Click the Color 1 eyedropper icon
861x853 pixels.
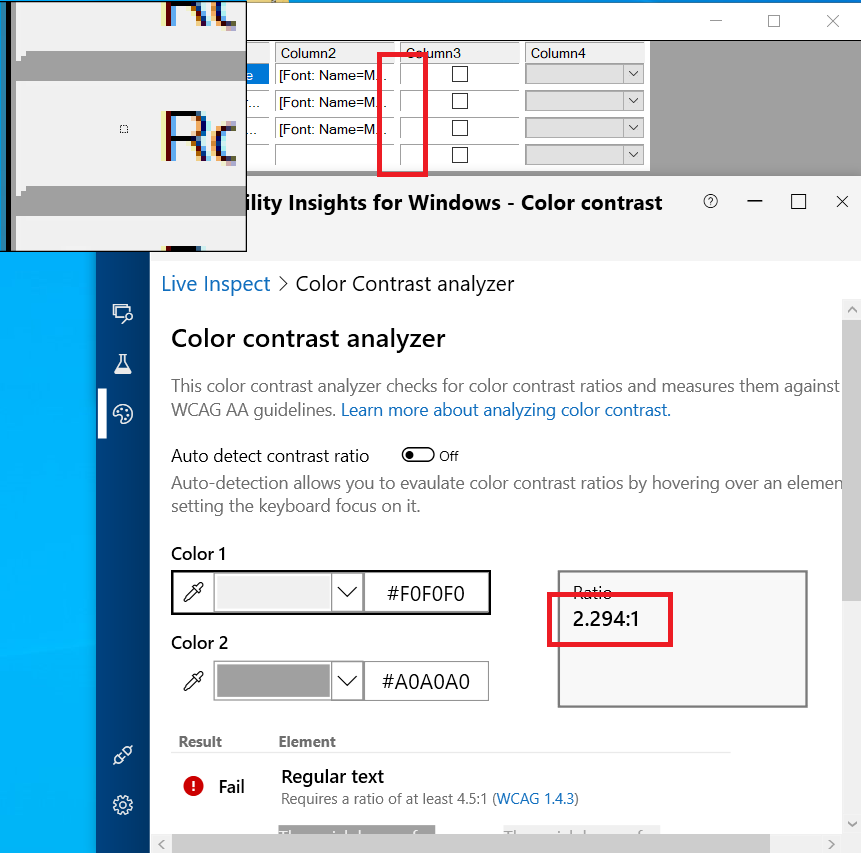point(193,592)
